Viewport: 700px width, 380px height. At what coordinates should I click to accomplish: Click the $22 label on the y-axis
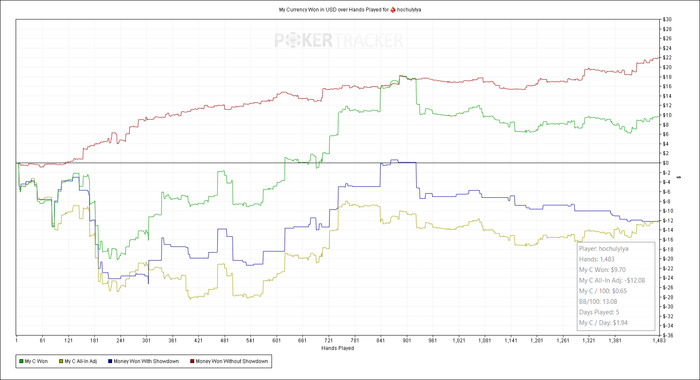click(x=667, y=58)
